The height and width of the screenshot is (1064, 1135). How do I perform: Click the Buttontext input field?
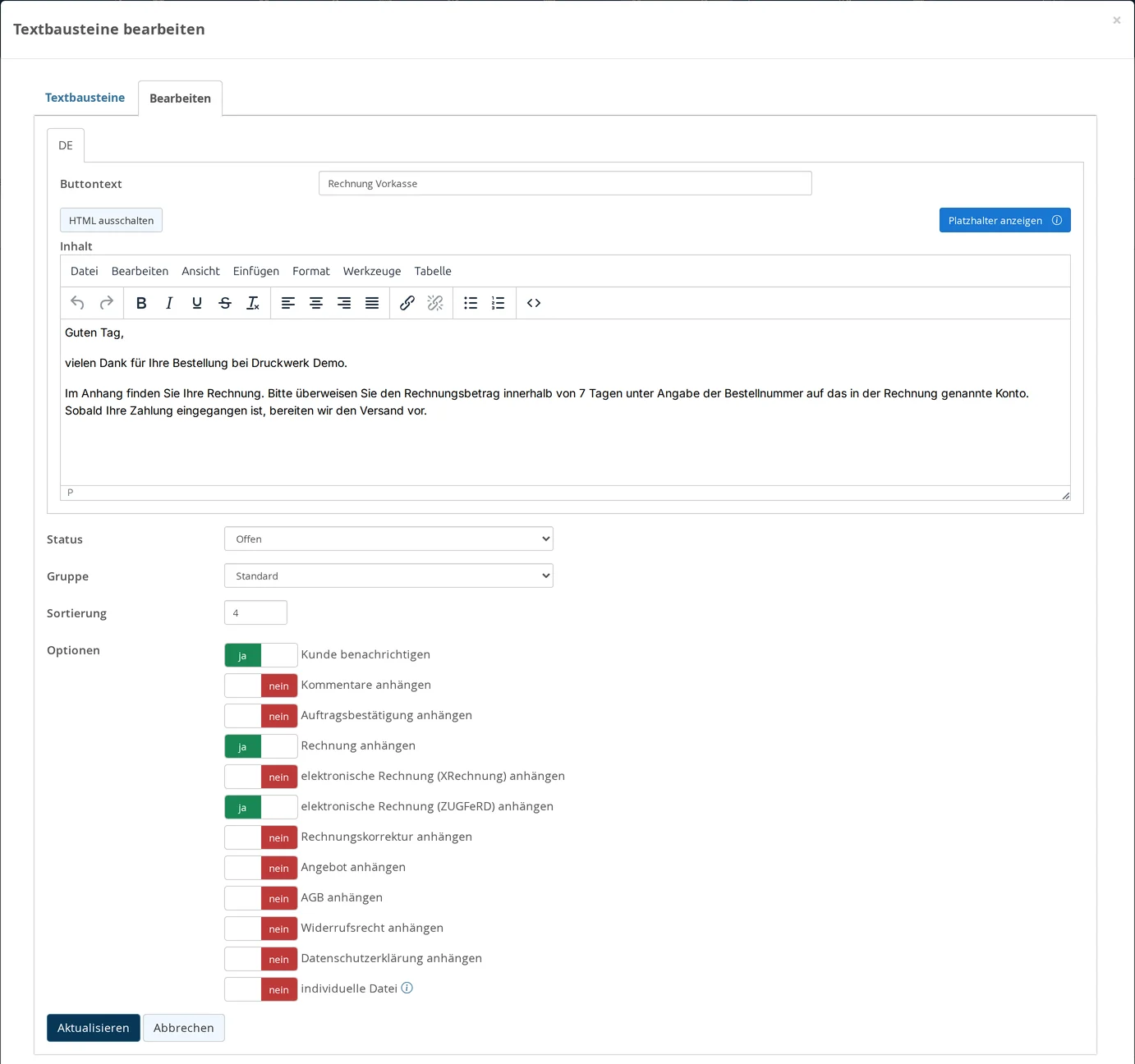pyautogui.click(x=565, y=183)
